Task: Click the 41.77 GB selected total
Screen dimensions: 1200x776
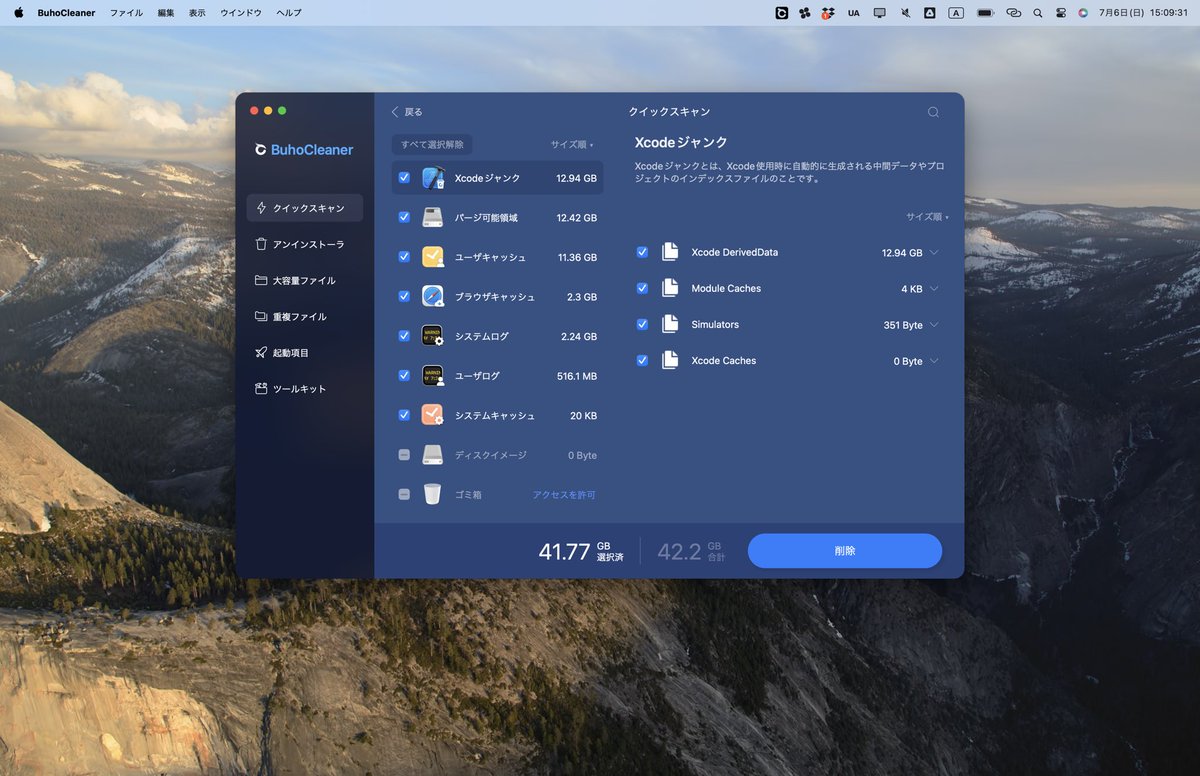Action: point(581,551)
